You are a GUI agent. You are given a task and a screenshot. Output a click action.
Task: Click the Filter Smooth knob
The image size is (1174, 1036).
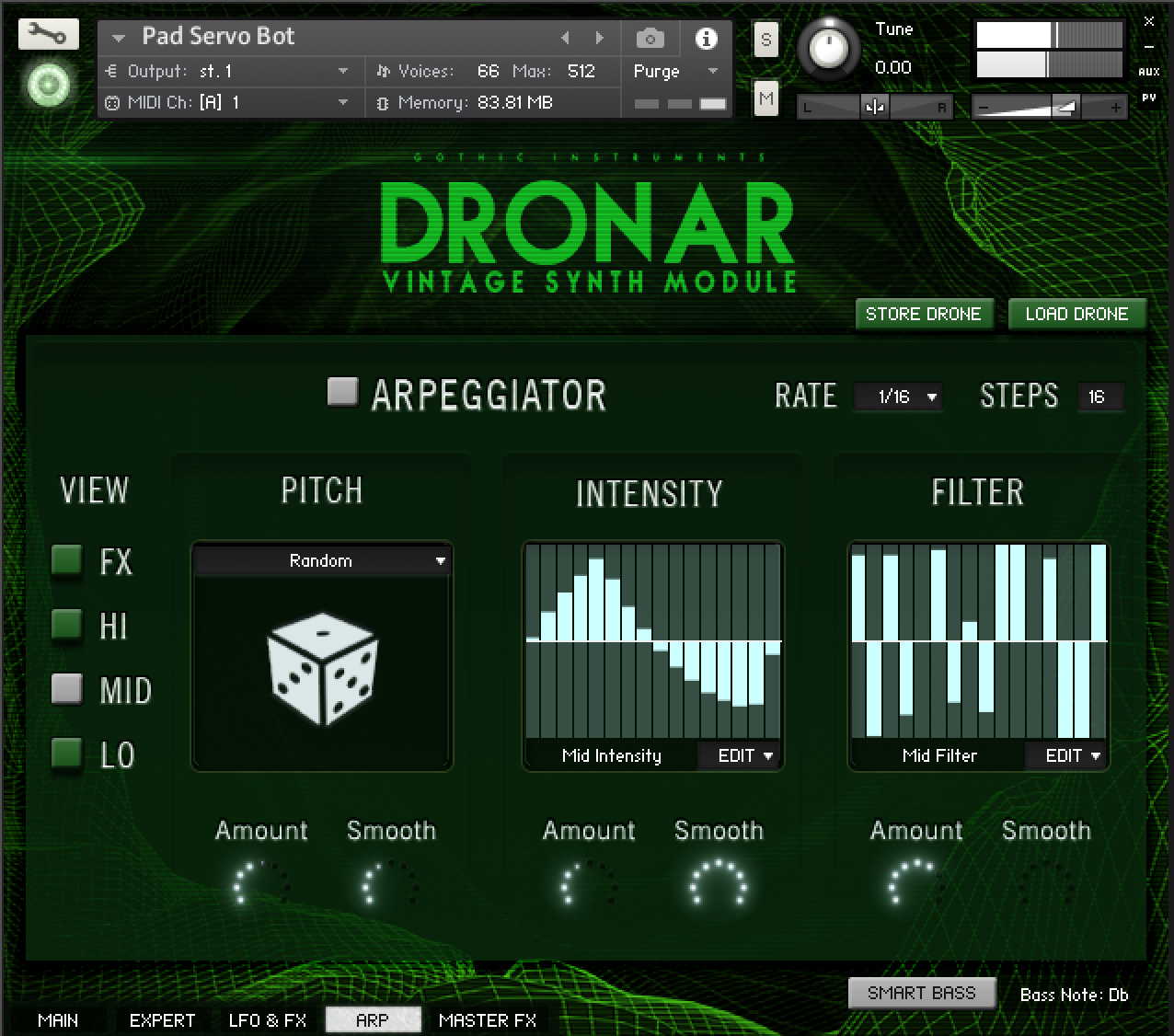[1045, 884]
